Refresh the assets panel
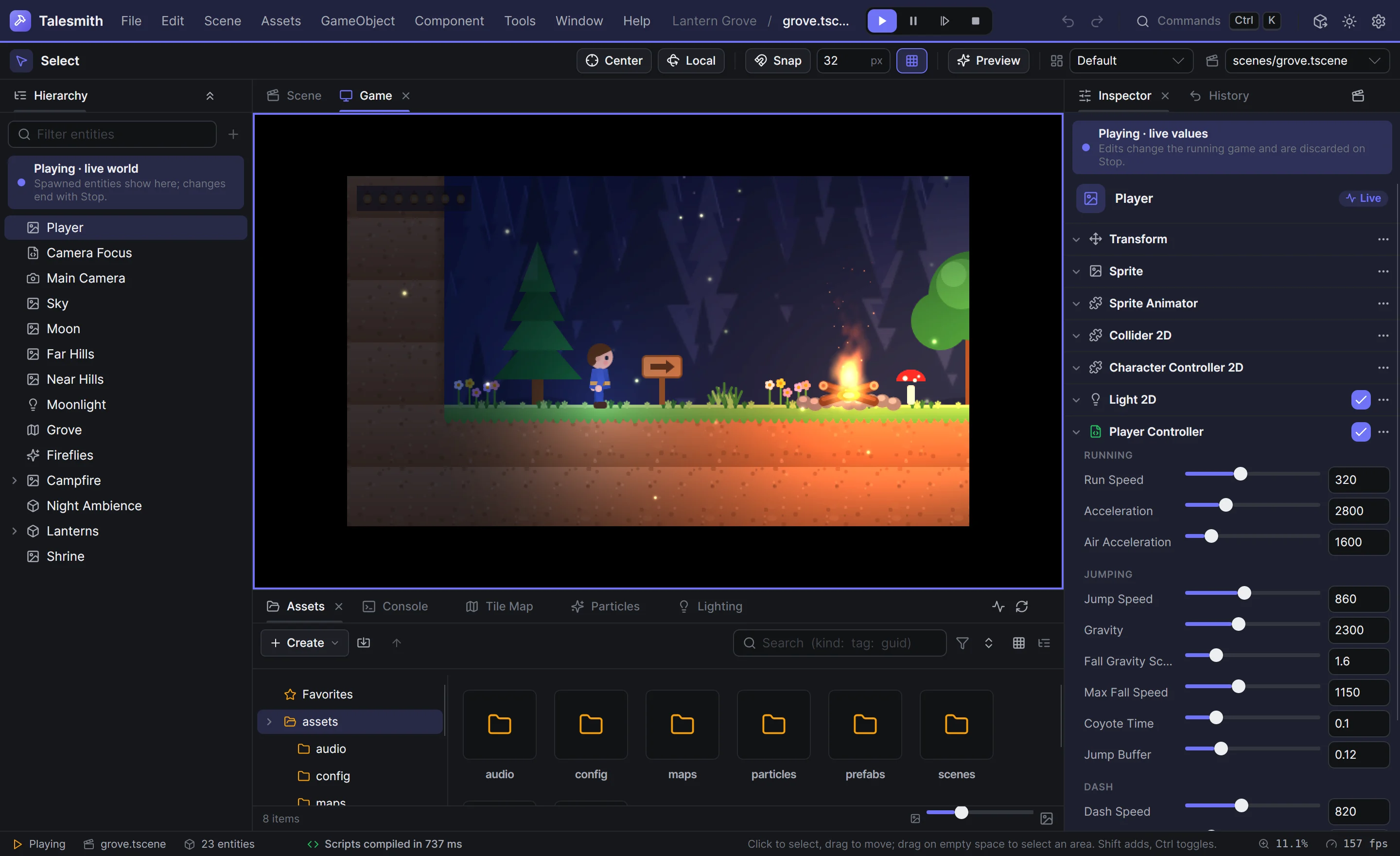1400x856 pixels. pos(1022,606)
